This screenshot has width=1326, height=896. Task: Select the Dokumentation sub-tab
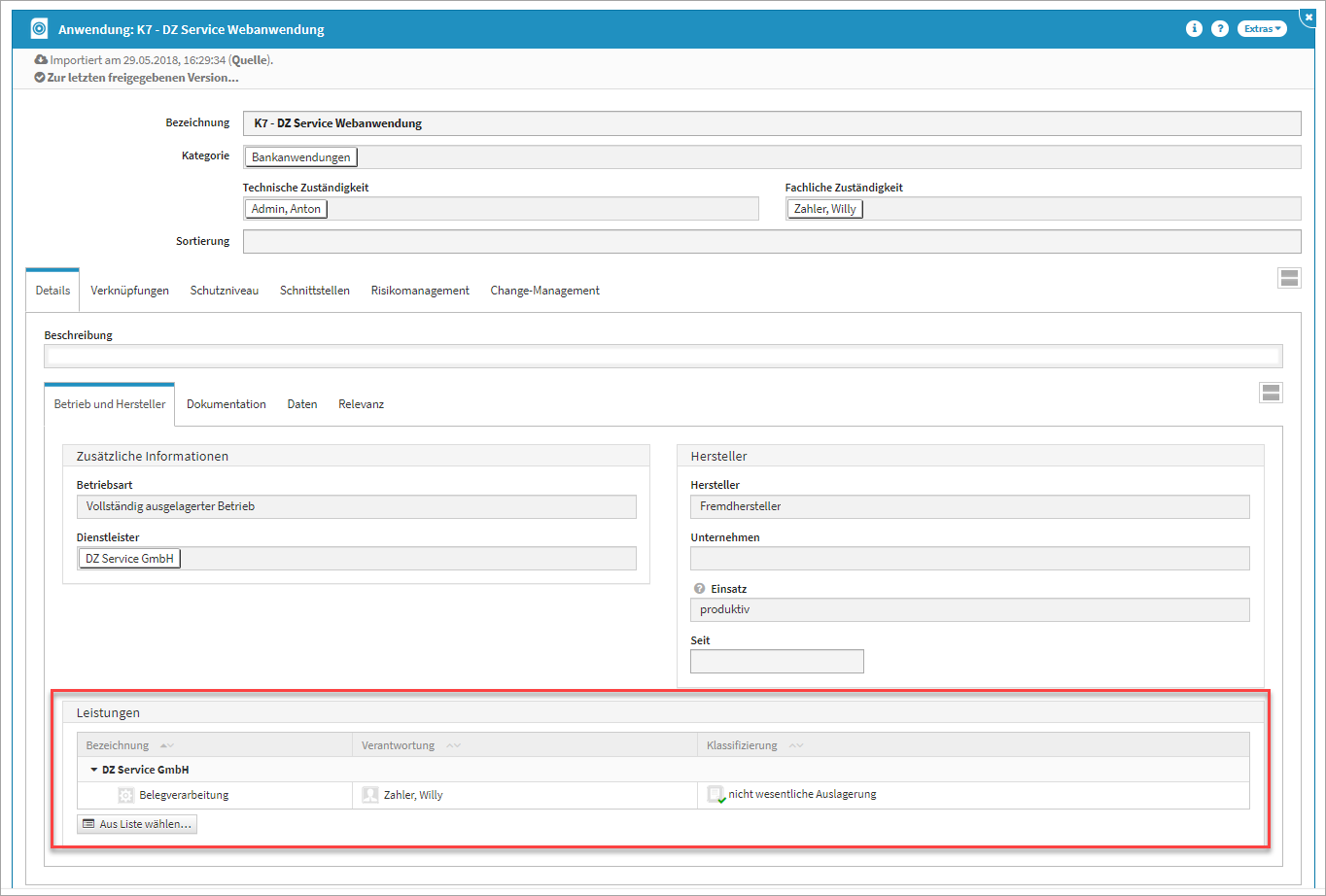[x=227, y=404]
